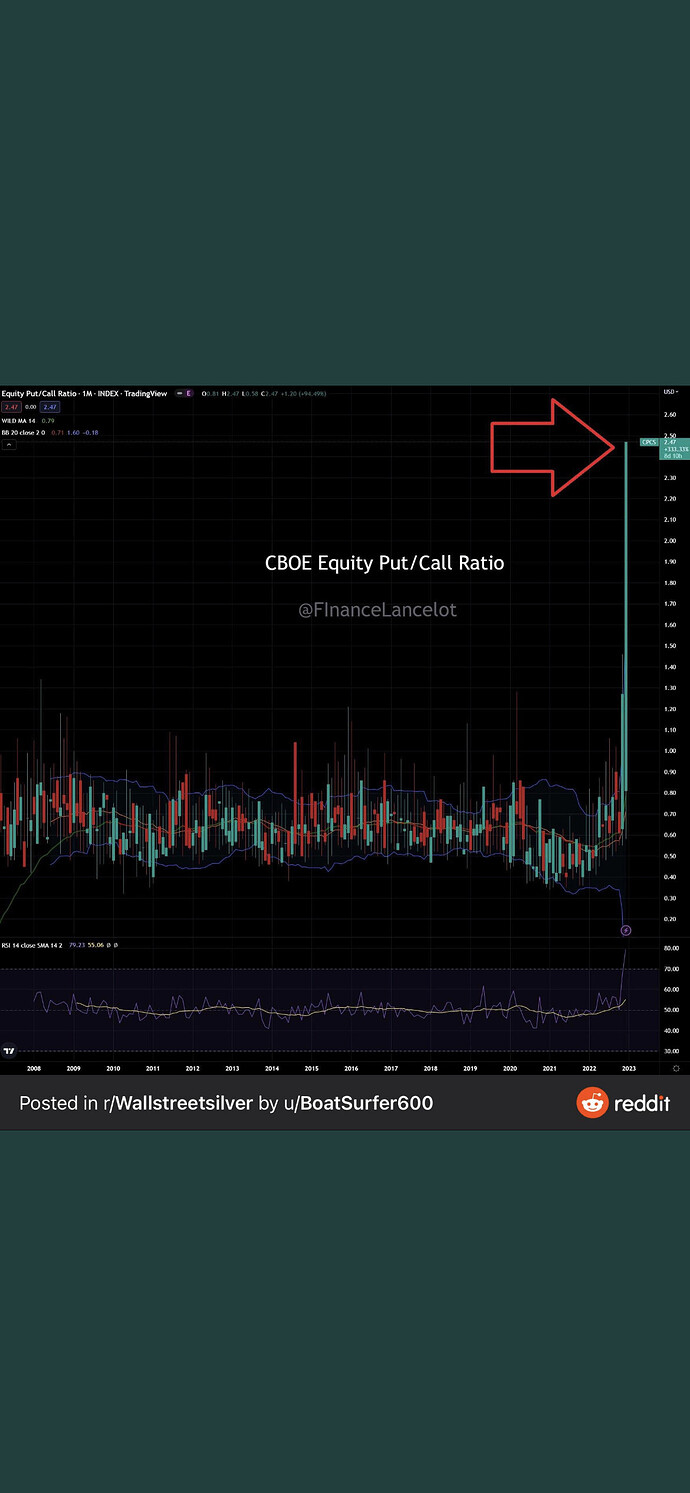Open u/BoatSurfer600 profile link
690x1493 pixels.
coord(357,1103)
